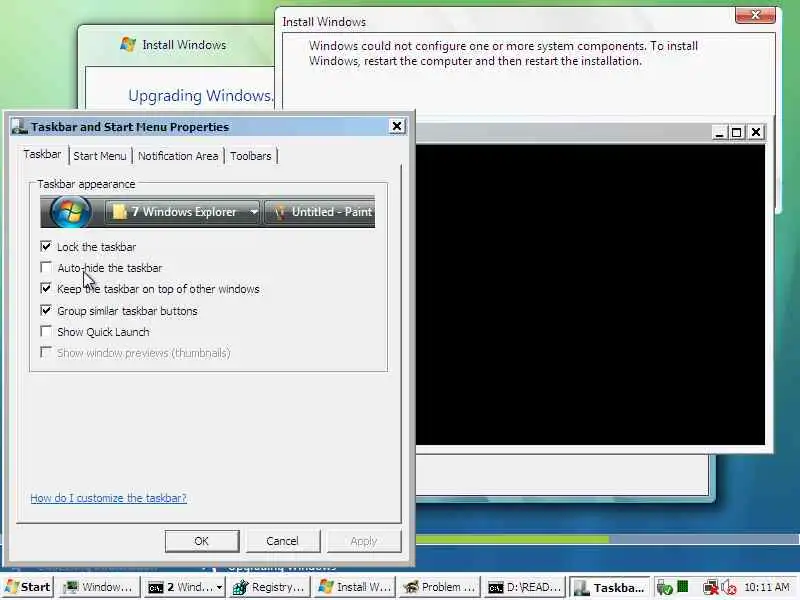Viewport: 800px width, 600px height.
Task: Click the Start button on the taskbar
Action: point(28,587)
